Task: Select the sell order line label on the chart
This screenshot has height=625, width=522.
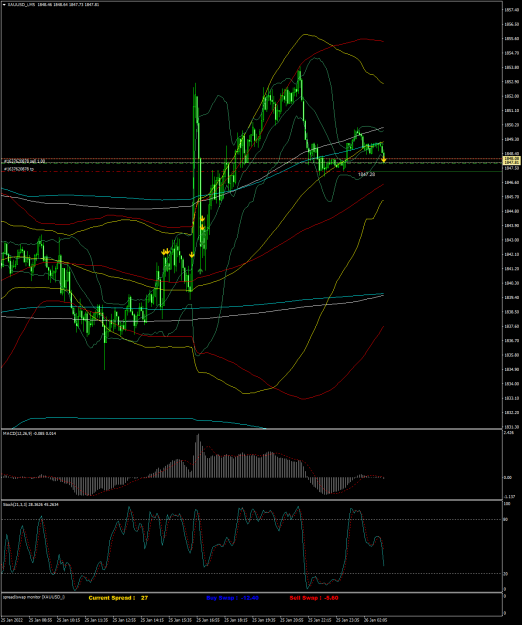Action: 24,161
